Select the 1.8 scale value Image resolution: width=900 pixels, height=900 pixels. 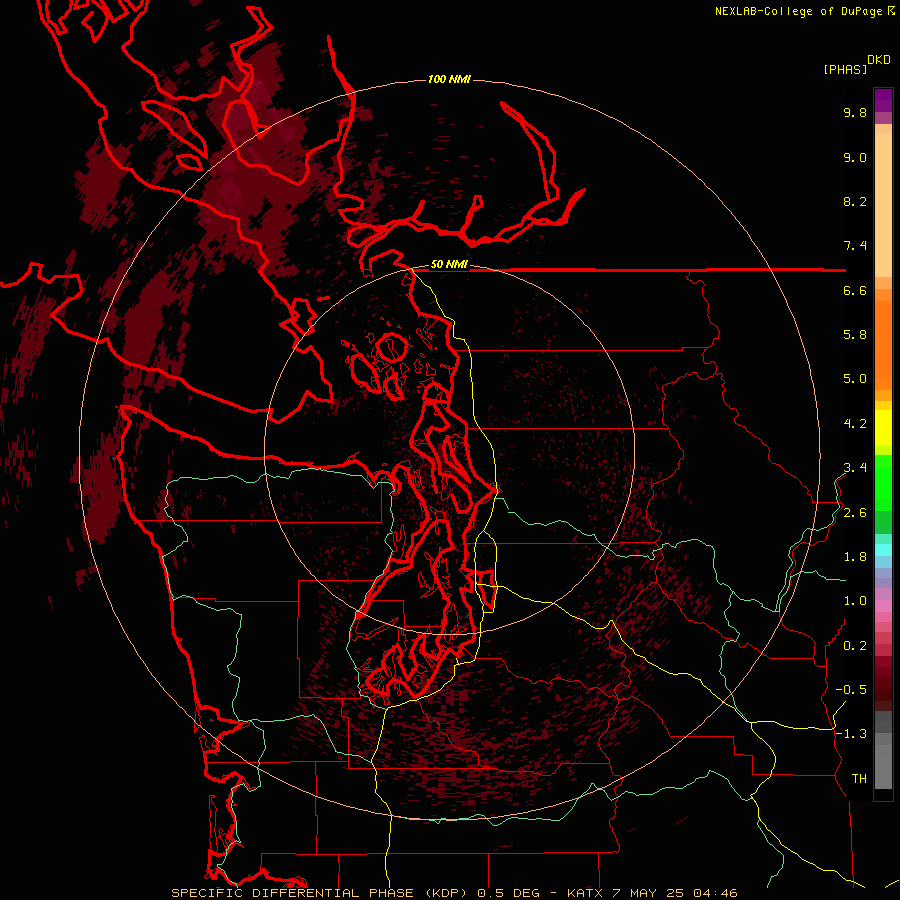[x=855, y=557]
